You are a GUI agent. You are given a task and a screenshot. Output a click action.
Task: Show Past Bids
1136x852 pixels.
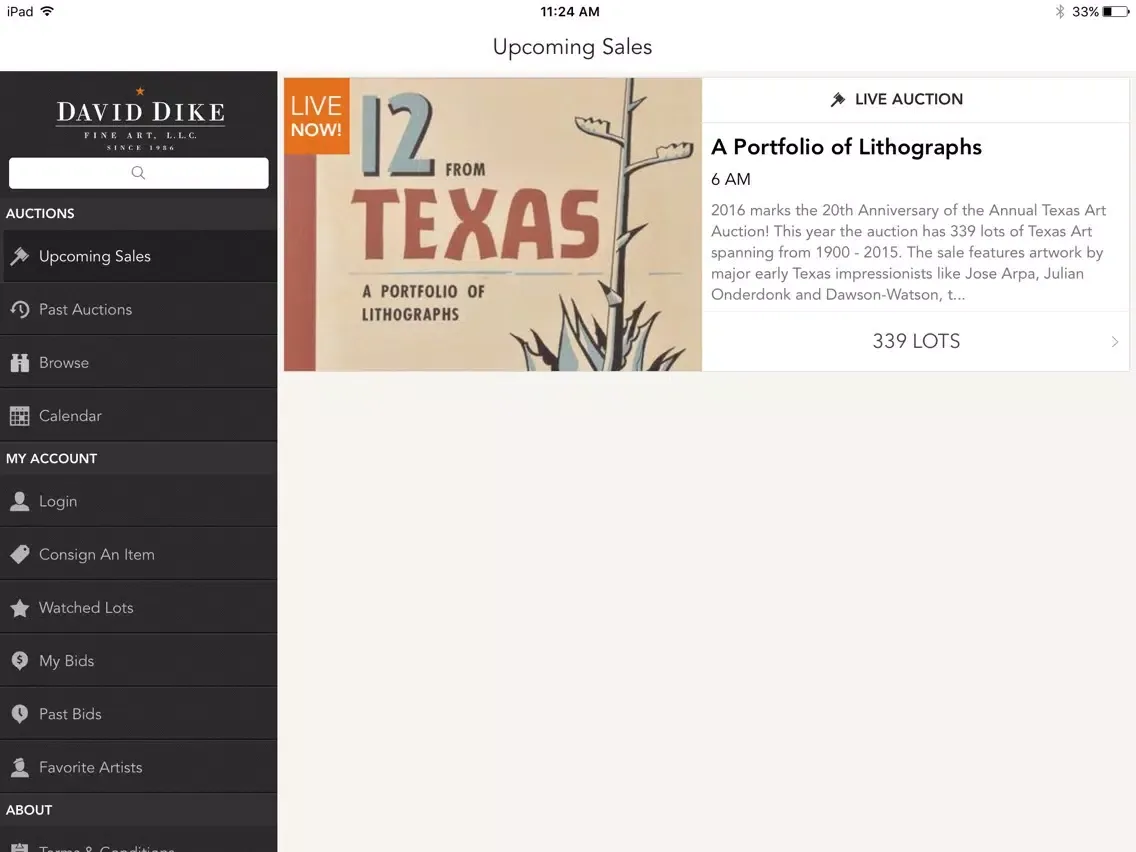[x=138, y=714]
